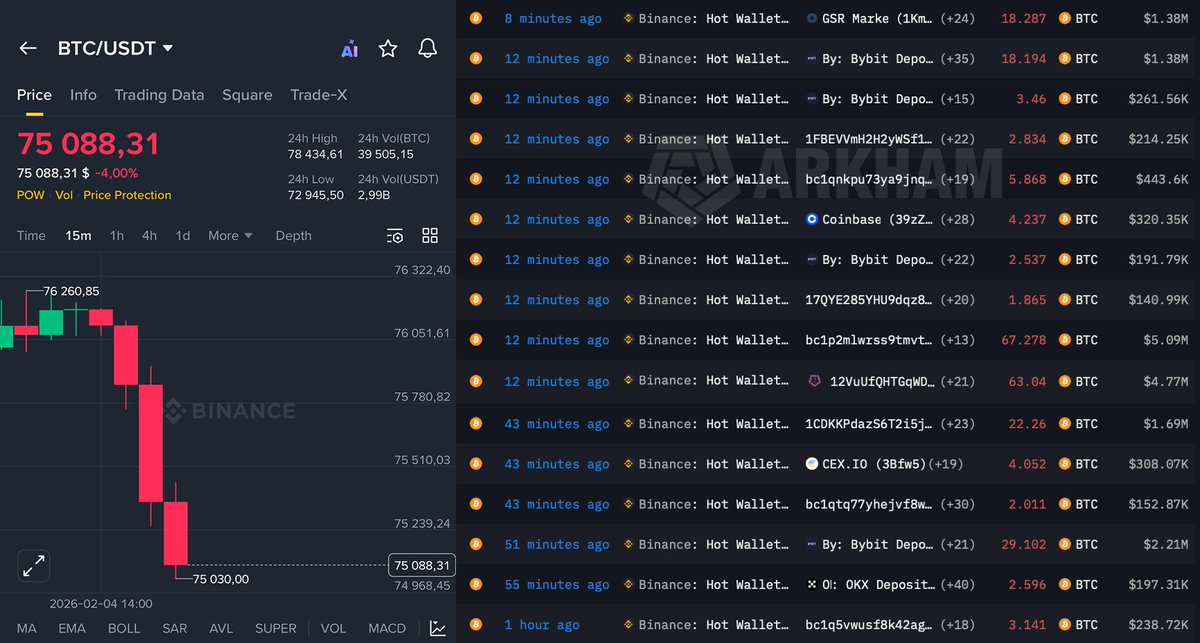Open the CEX.IO (3Bfw5) recipient entity
The image size is (1200, 643).
click(866, 464)
